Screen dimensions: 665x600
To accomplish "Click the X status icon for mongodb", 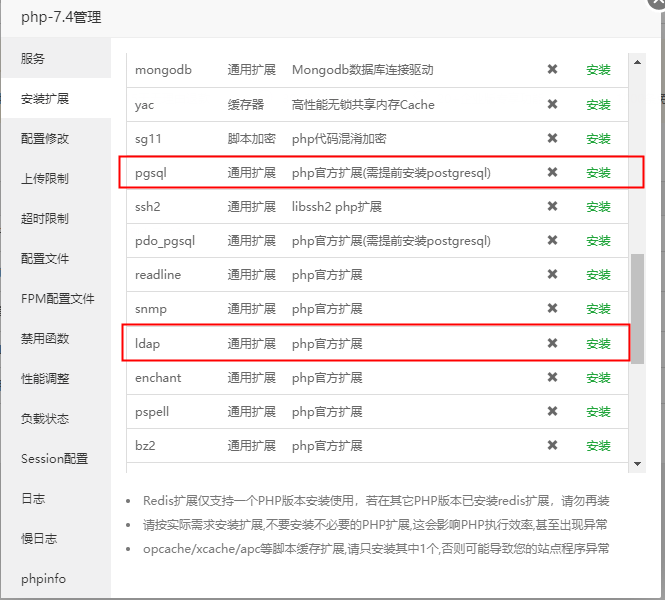I will coord(552,70).
